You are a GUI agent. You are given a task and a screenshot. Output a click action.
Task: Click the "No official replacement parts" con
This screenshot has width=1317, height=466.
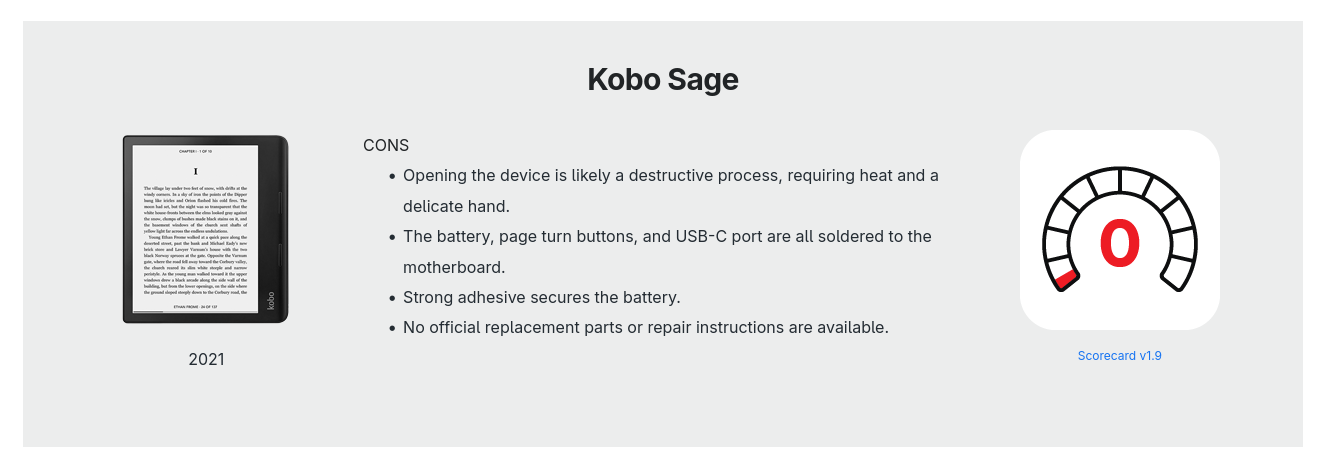tap(646, 327)
